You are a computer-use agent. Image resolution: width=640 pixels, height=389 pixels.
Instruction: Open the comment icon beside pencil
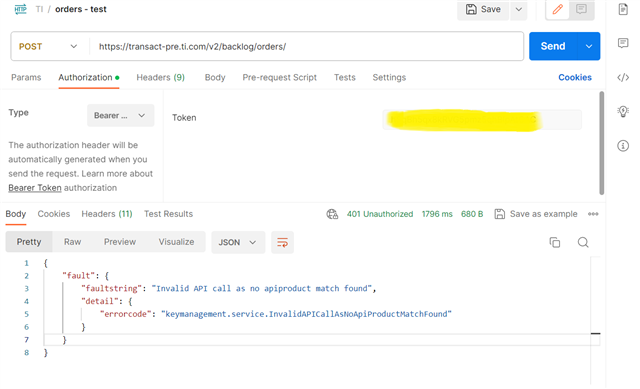(x=581, y=9)
